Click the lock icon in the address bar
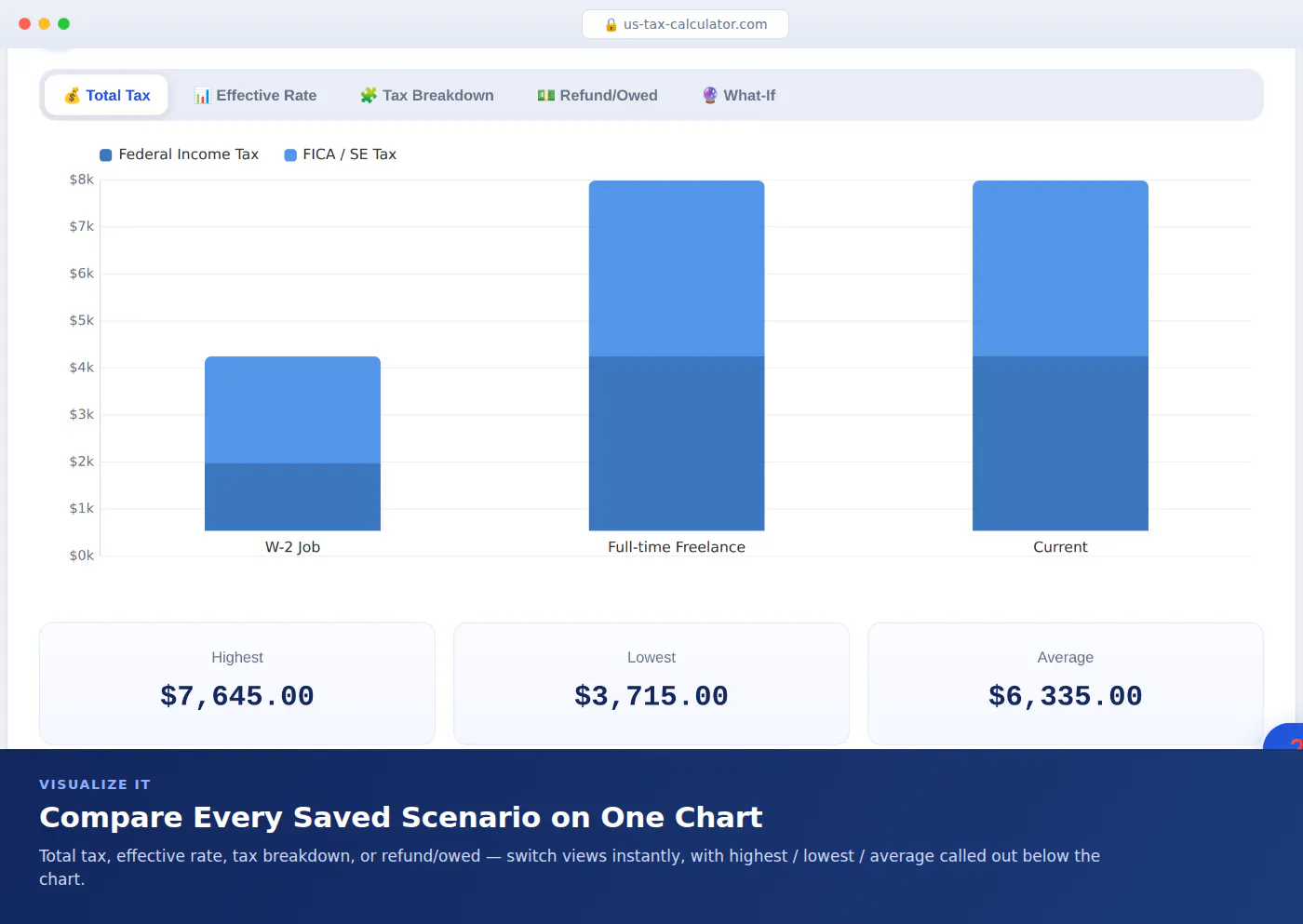Image resolution: width=1303 pixels, height=924 pixels. pos(611,24)
